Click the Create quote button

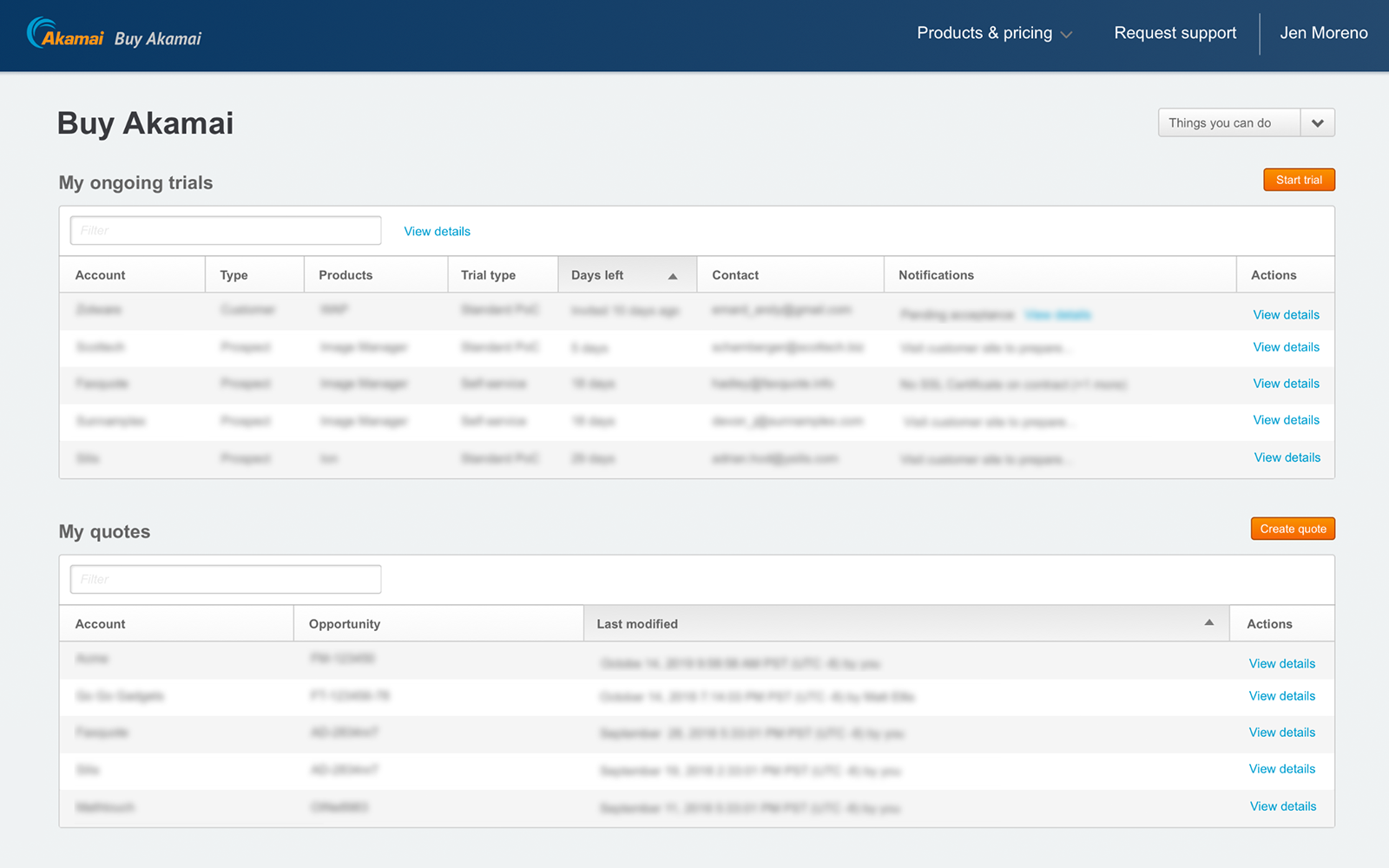pos(1293,529)
